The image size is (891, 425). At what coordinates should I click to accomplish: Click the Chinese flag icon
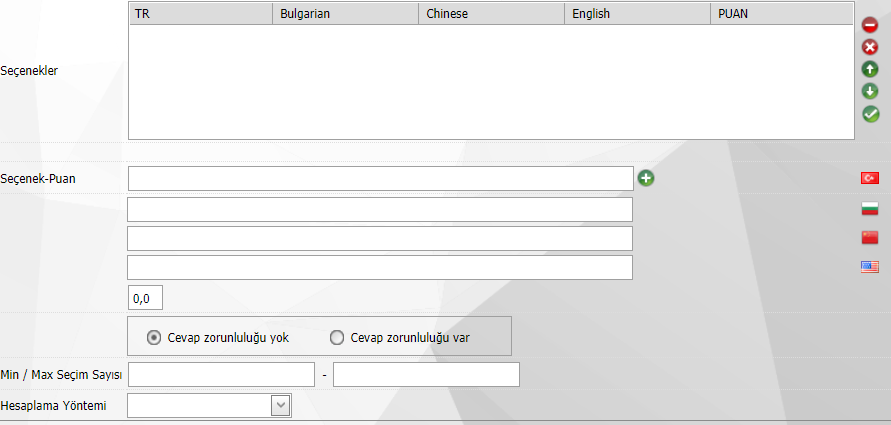869,238
